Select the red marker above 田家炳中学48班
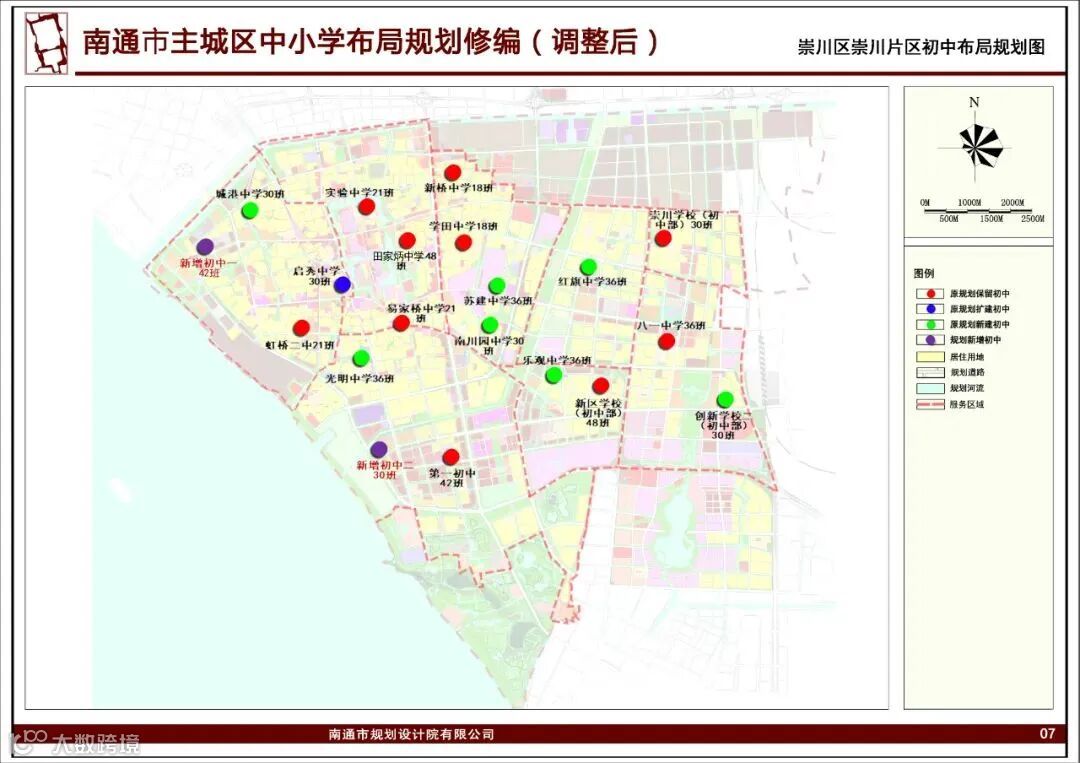This screenshot has width=1080, height=763. pyautogui.click(x=407, y=240)
